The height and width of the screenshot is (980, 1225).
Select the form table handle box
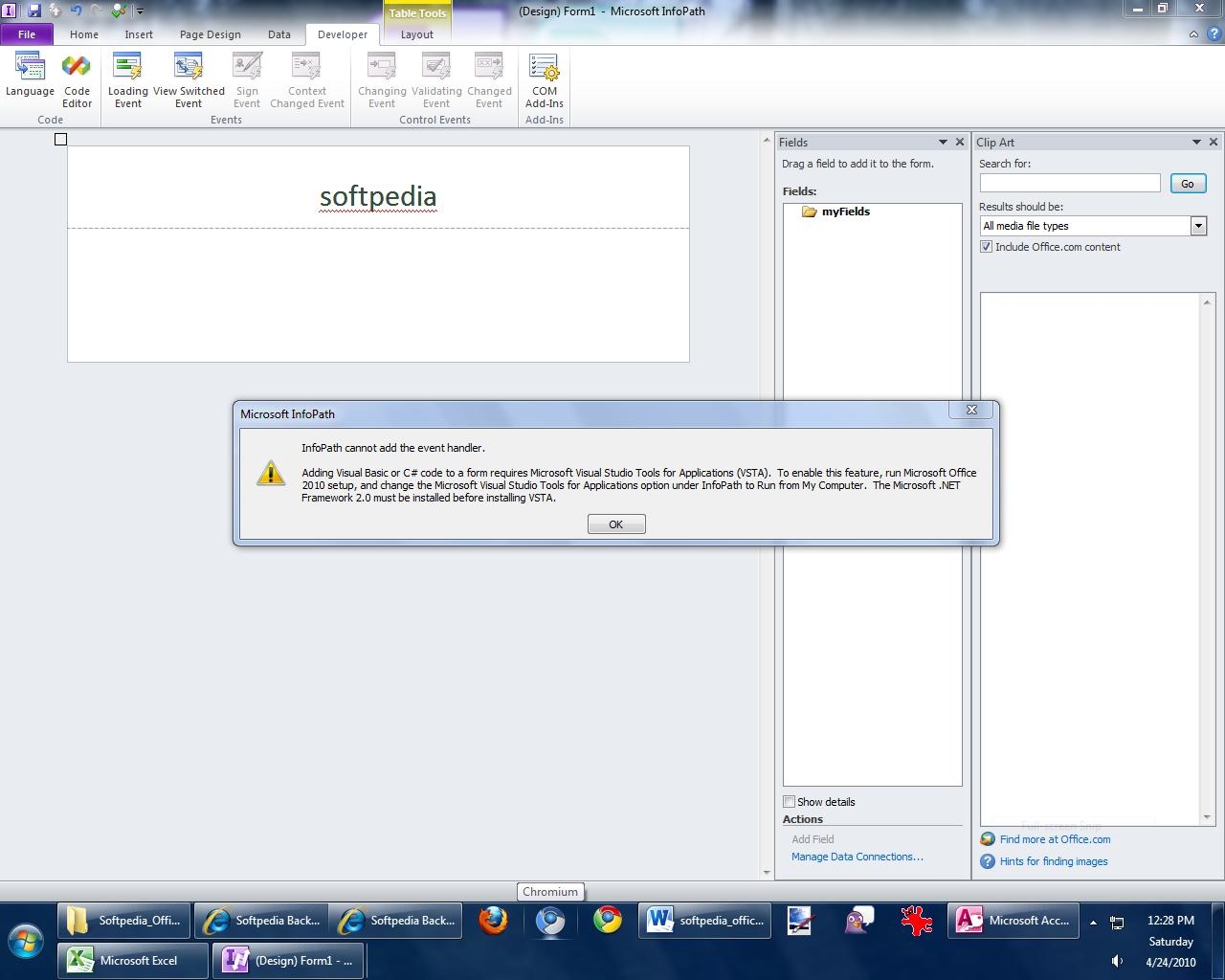[x=60, y=140]
